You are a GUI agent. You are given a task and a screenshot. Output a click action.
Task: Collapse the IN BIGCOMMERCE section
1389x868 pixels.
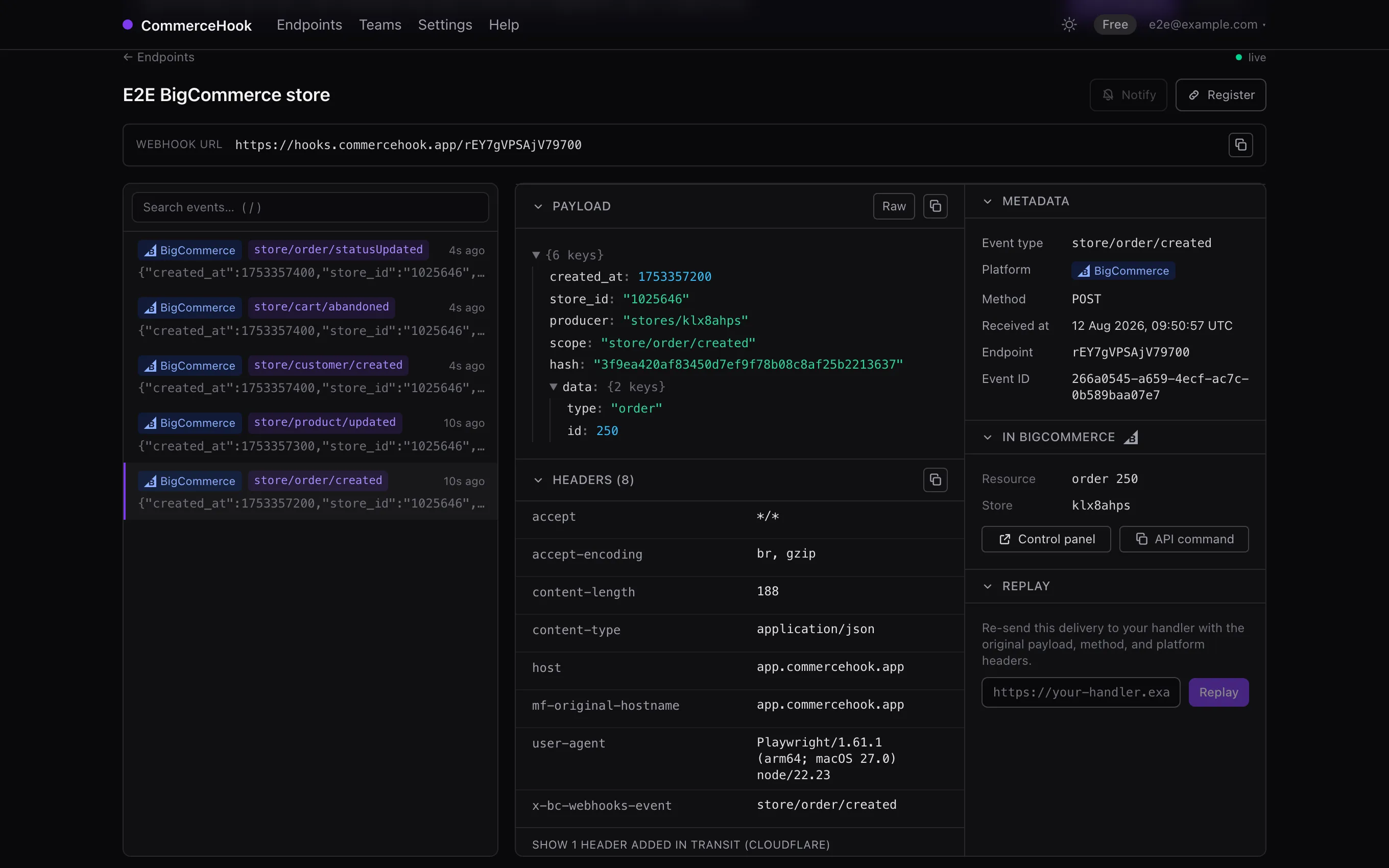point(987,438)
